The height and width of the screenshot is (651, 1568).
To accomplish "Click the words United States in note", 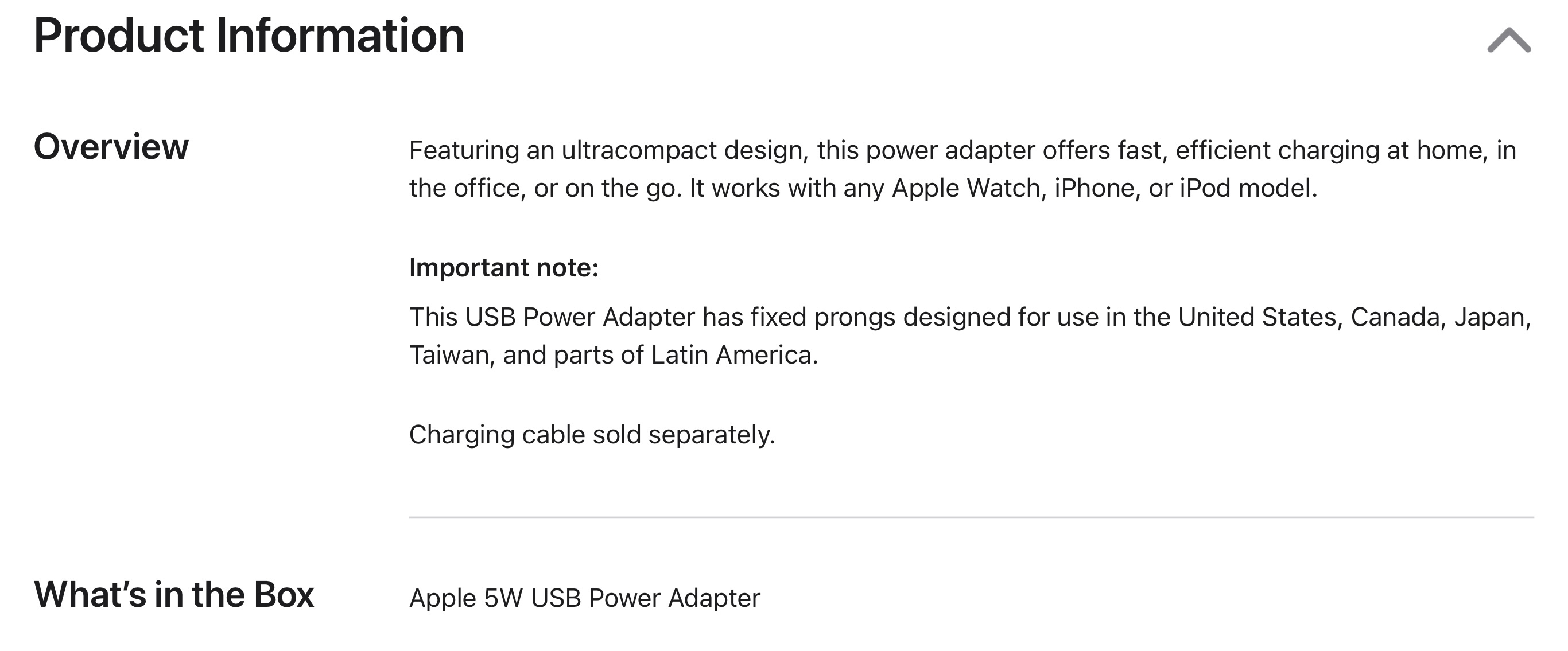I will click(1256, 317).
